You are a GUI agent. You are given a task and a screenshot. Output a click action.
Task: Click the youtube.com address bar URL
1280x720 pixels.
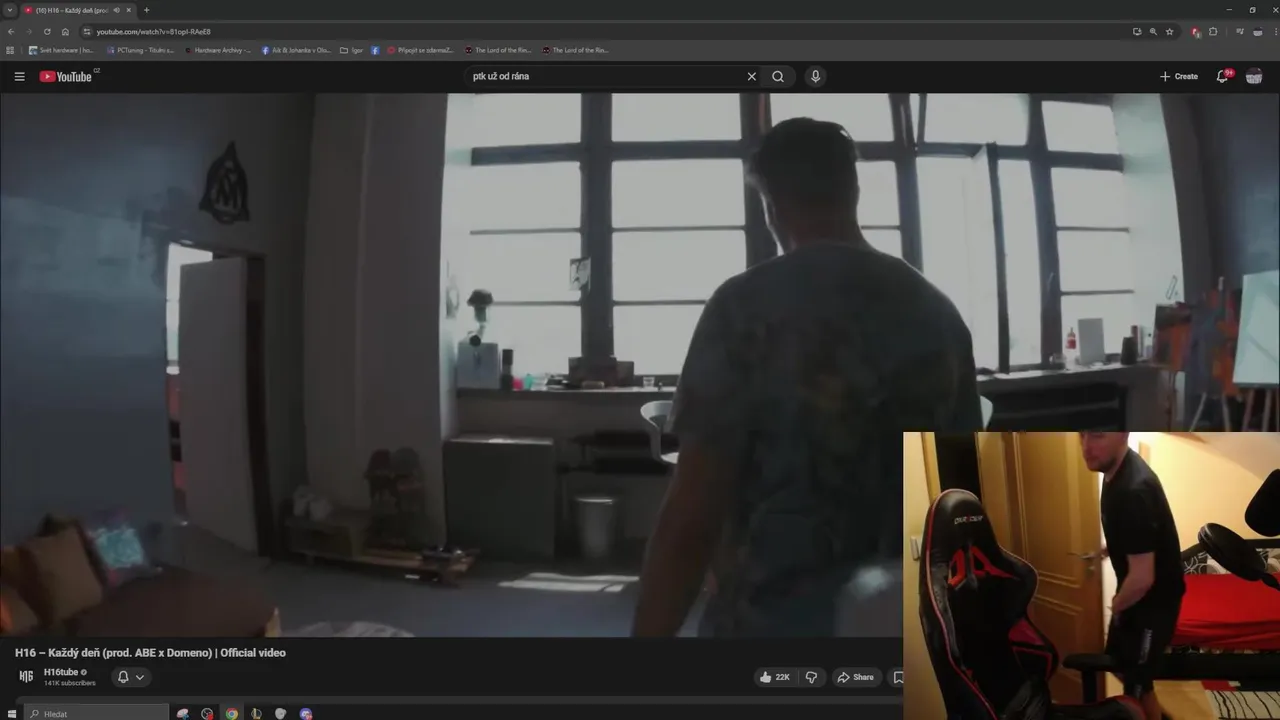(x=153, y=32)
